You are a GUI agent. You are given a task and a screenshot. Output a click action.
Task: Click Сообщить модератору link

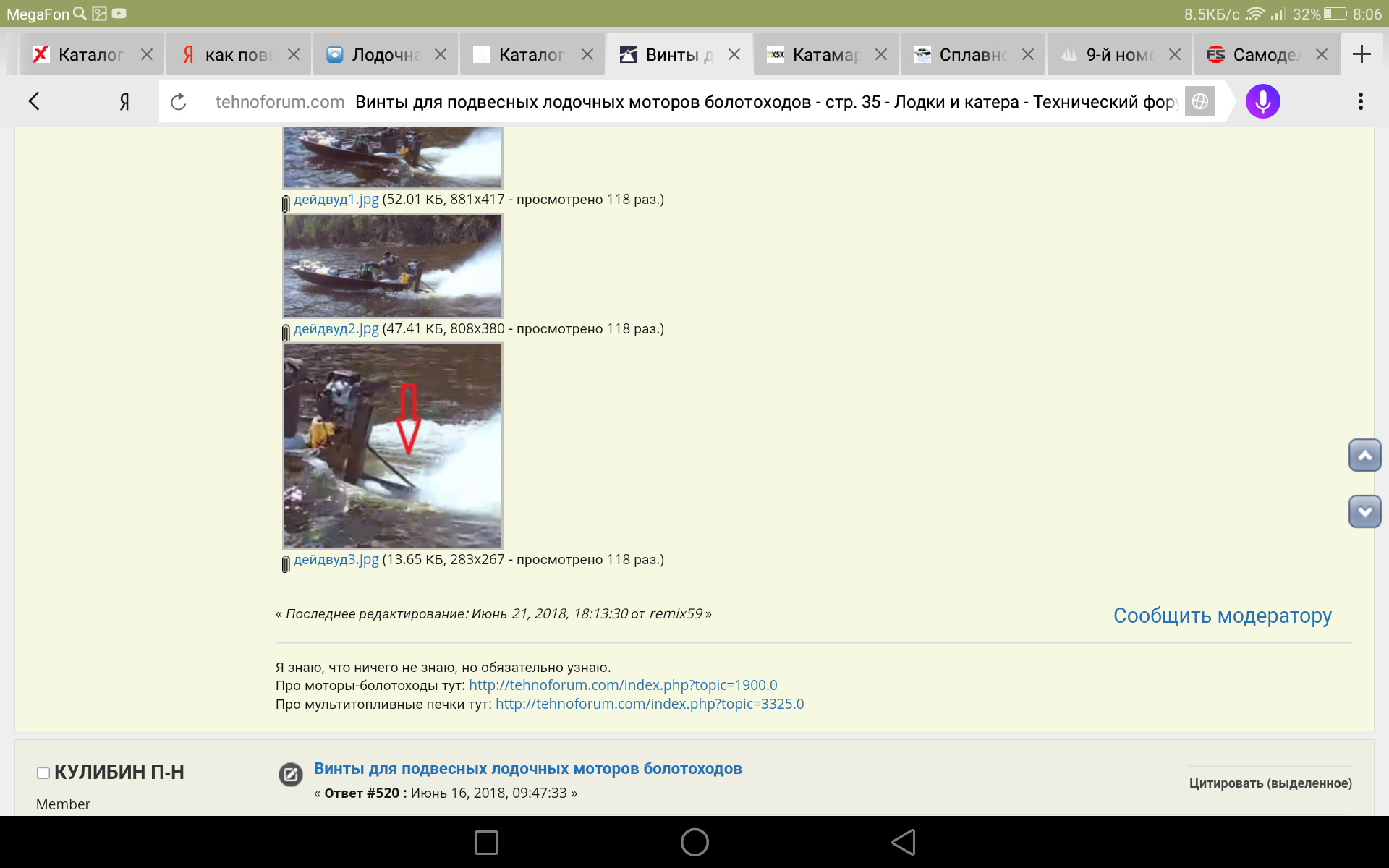[x=1222, y=616]
